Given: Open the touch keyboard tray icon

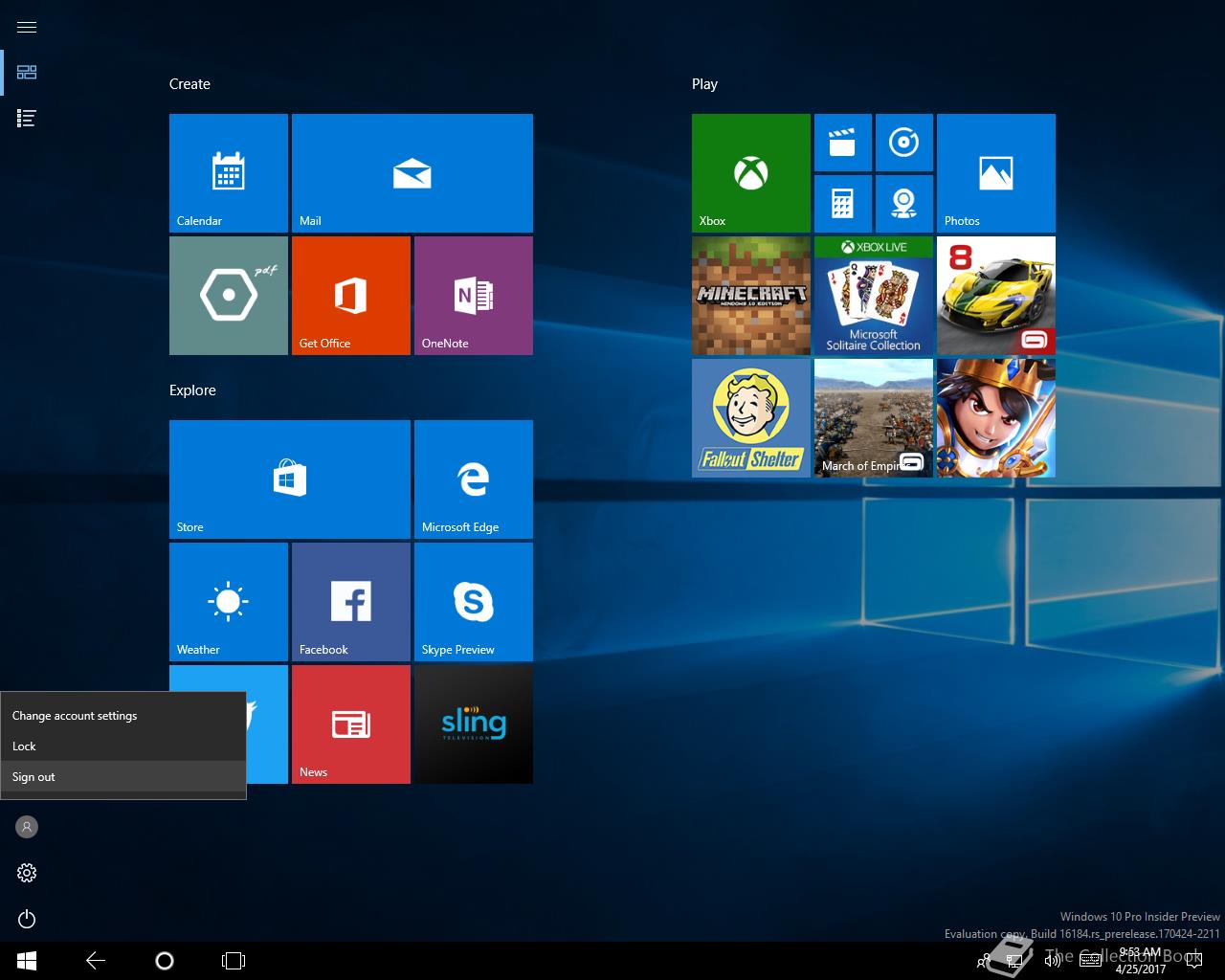Looking at the screenshot, I should pos(1090,961).
